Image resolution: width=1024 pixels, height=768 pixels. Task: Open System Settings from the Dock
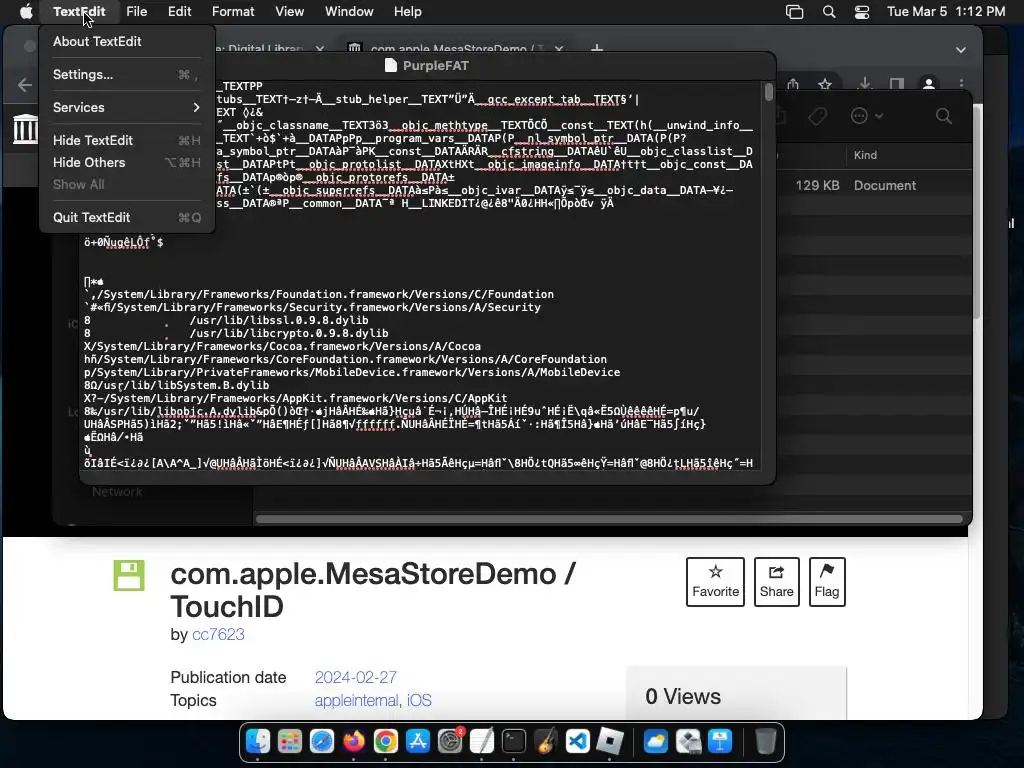click(x=450, y=741)
